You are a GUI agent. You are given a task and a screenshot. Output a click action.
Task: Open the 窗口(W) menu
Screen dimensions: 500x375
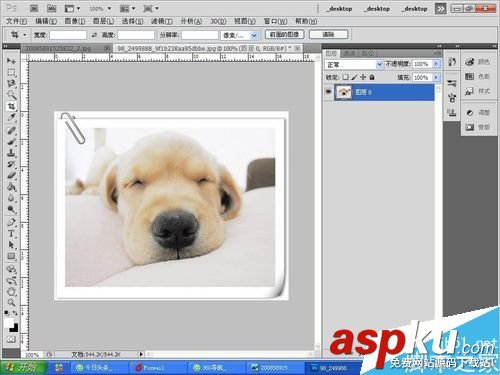tap(275, 21)
